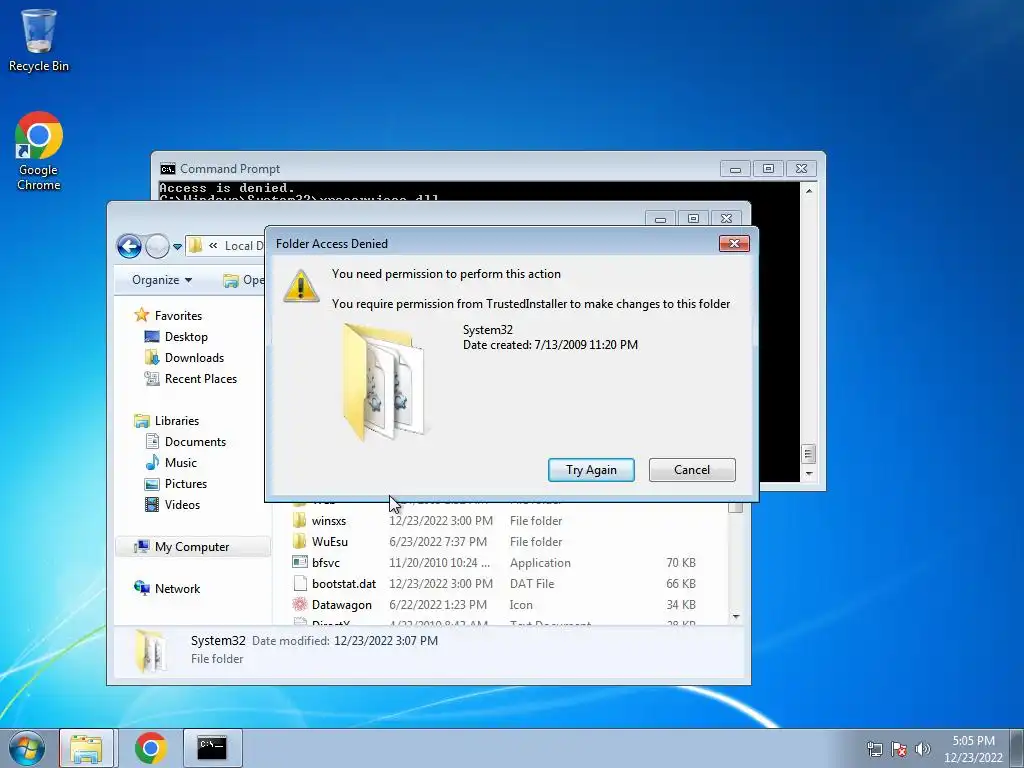This screenshot has width=1024, height=768.
Task: Click 12/23/2022 3:00 PM date for winsxs
Action: pos(441,521)
